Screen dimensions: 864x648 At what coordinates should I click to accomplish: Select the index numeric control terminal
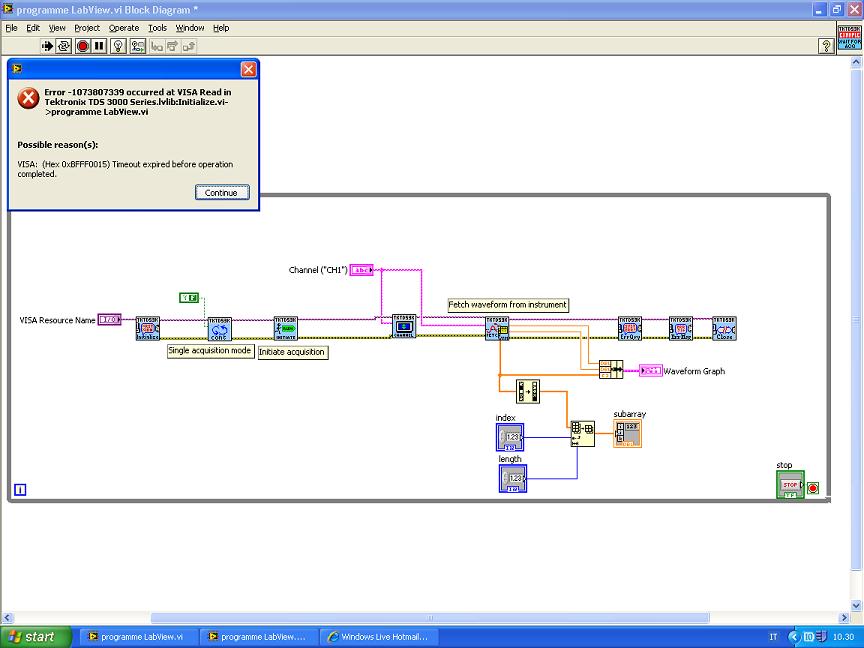[510, 438]
